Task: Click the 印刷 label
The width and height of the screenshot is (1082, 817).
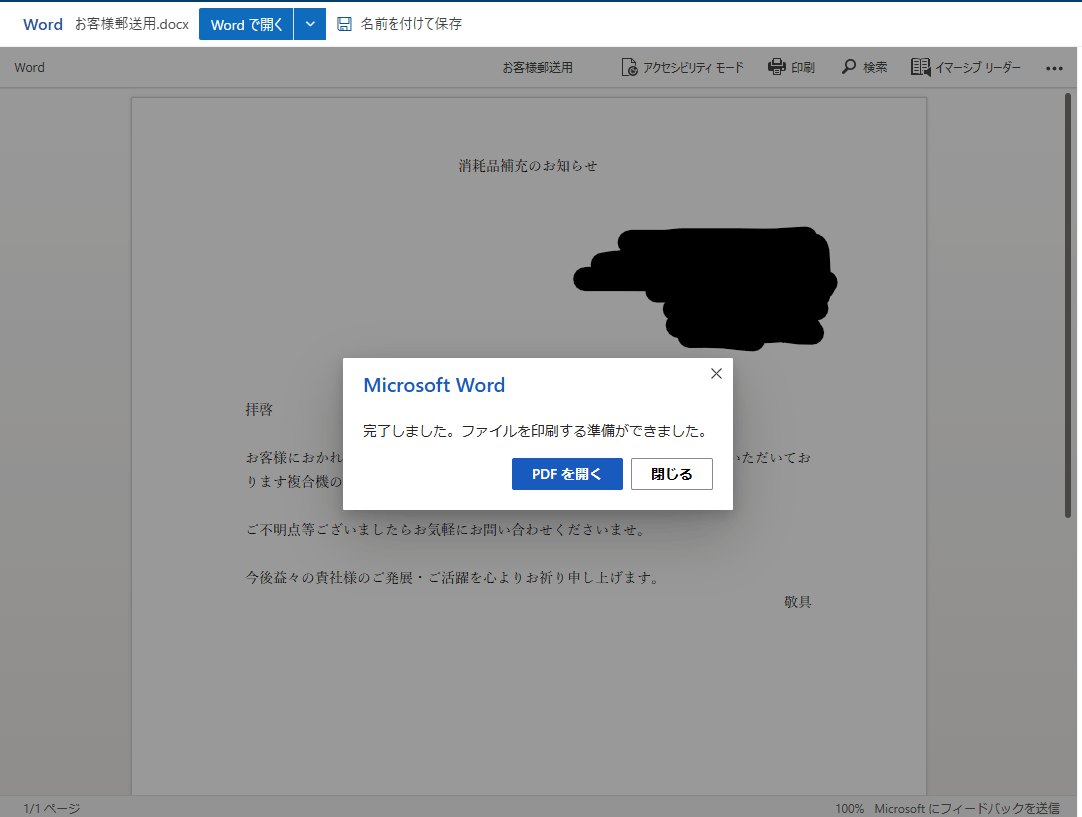Action: (x=803, y=68)
